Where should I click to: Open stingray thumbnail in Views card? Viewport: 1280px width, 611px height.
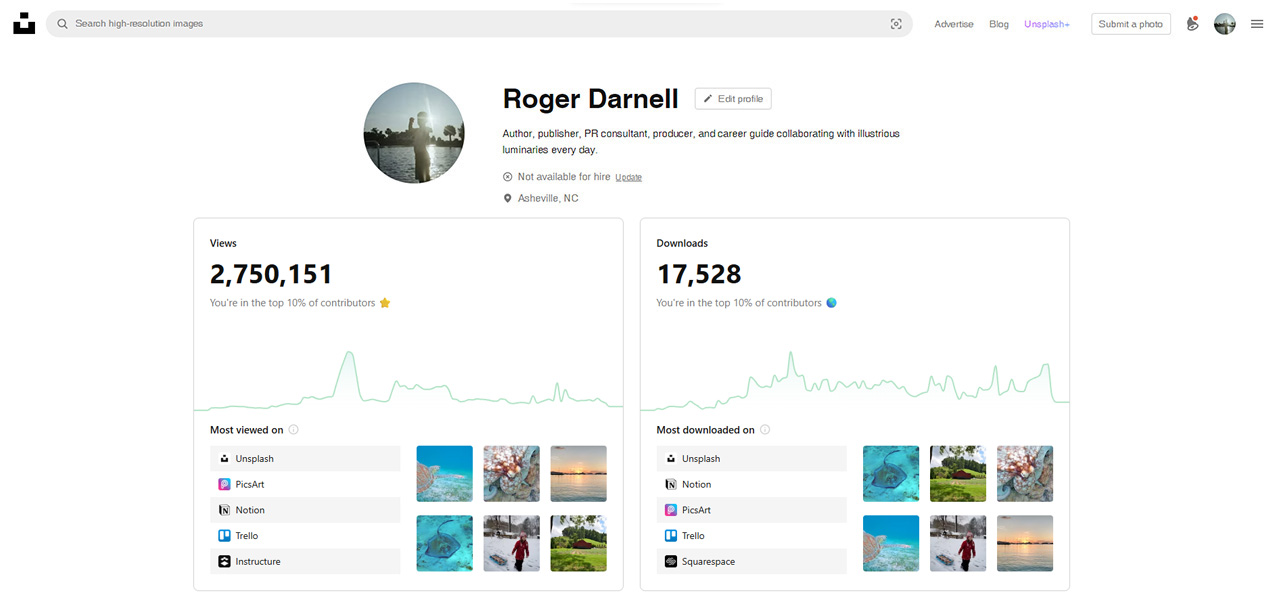click(445, 543)
